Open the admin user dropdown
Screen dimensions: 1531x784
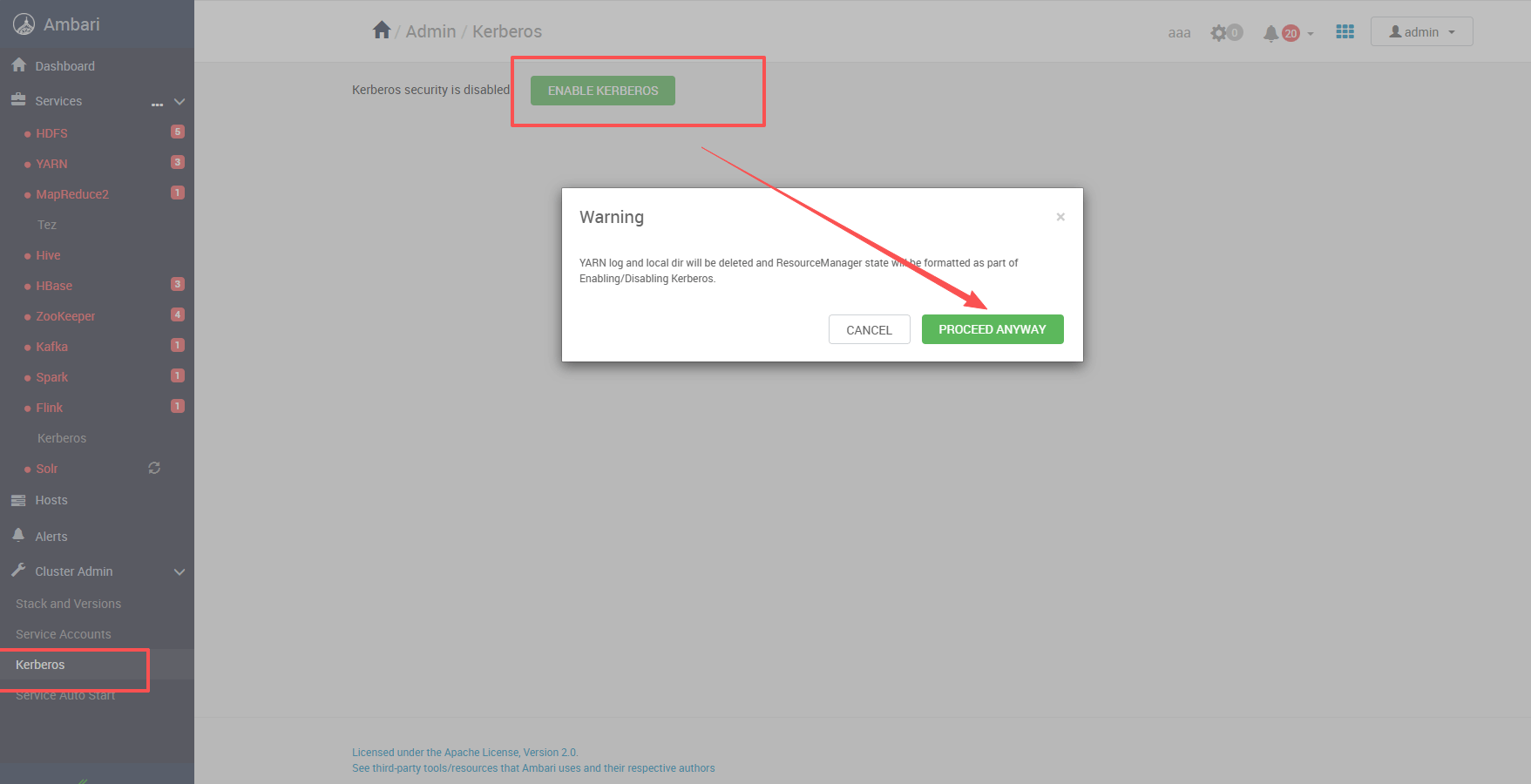(x=1421, y=31)
